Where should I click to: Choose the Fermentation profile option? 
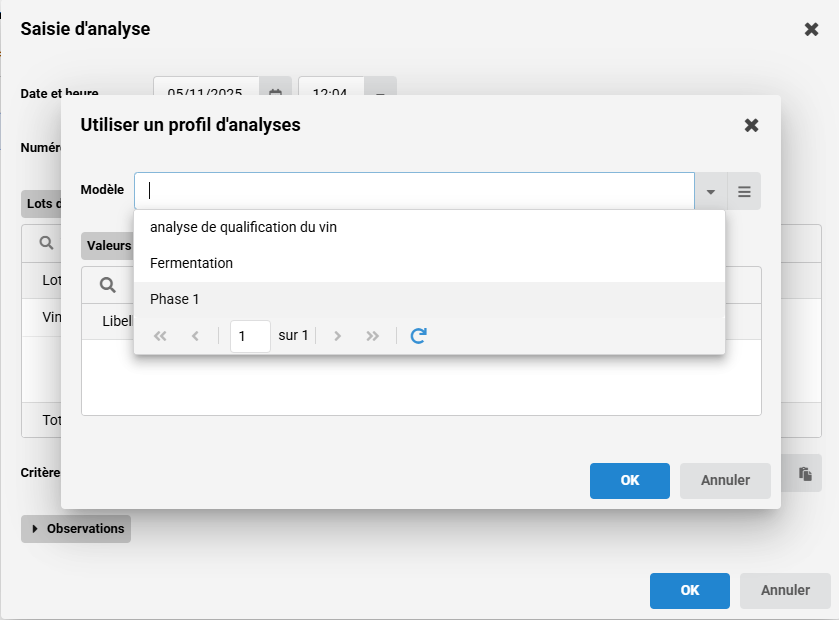coord(191,263)
